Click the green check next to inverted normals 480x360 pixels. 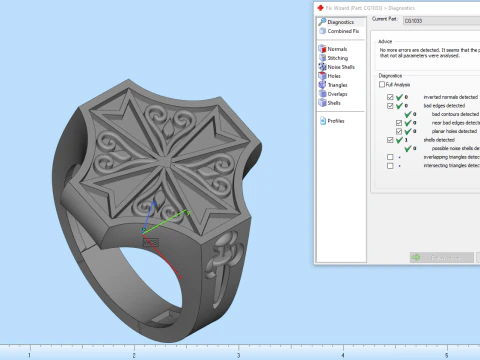399,97
